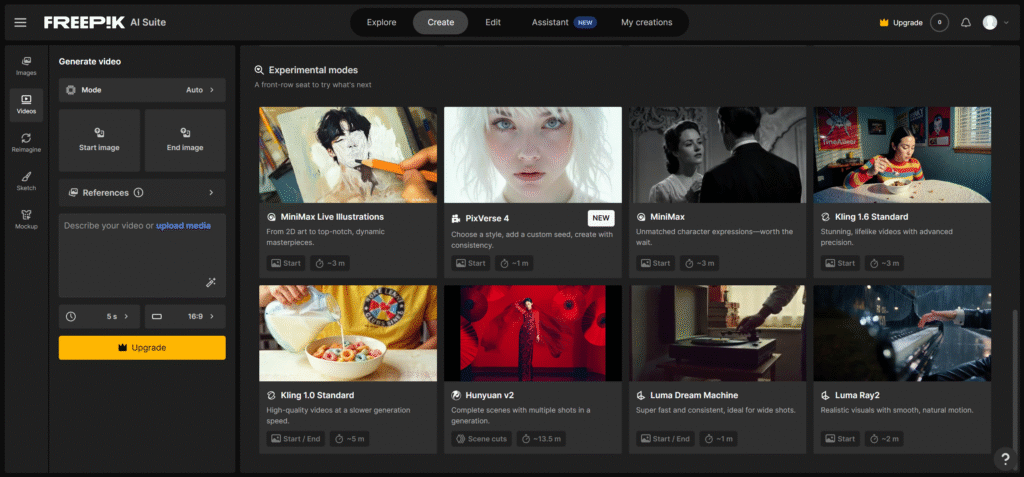This screenshot has height=477, width=1024.
Task: Click the ~5 m time tag on Kling 1.0 Standard
Action: point(349,438)
